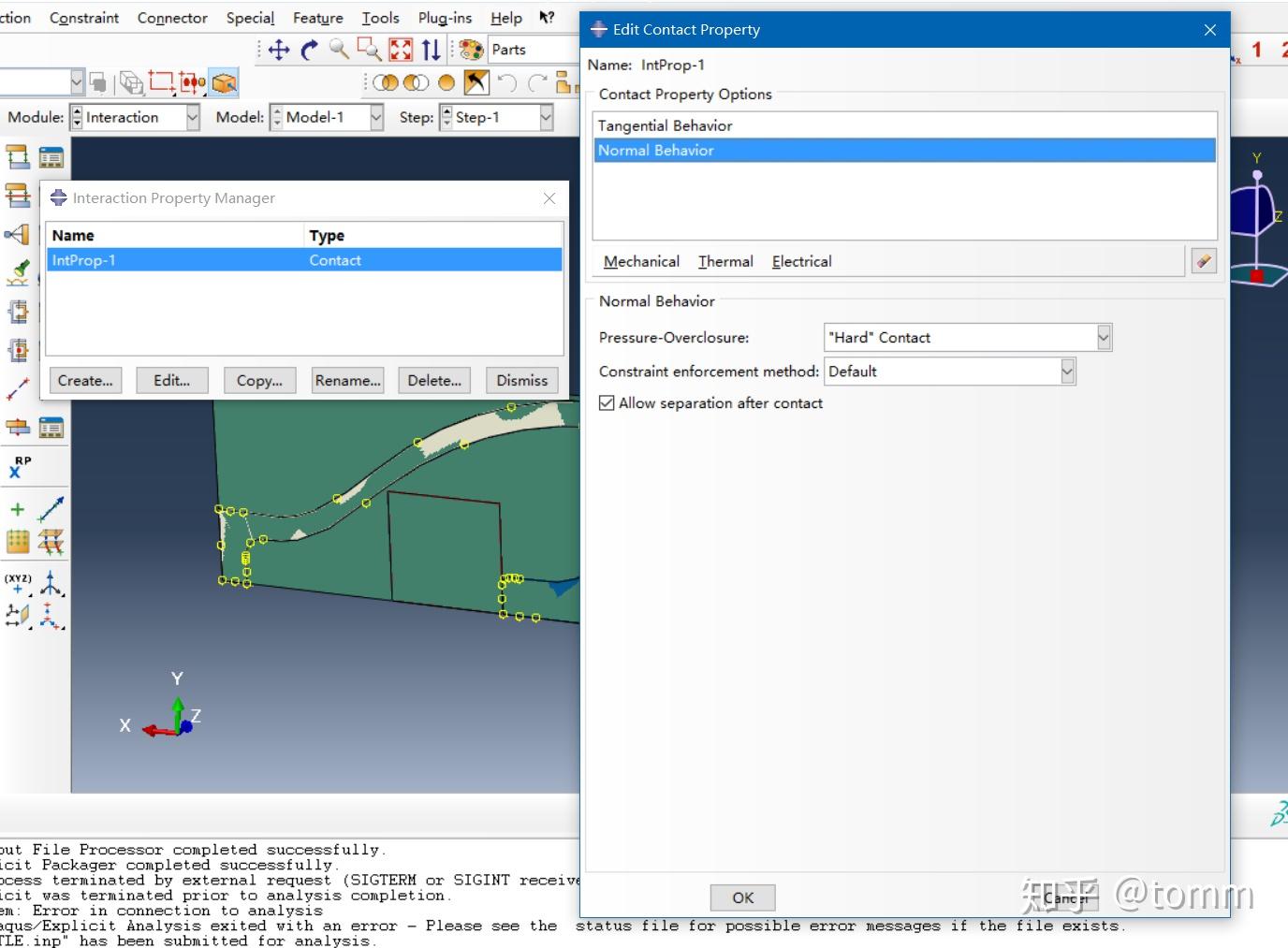
Task: Open the Pressure-Overclosure dropdown
Action: pyautogui.click(x=1105, y=337)
